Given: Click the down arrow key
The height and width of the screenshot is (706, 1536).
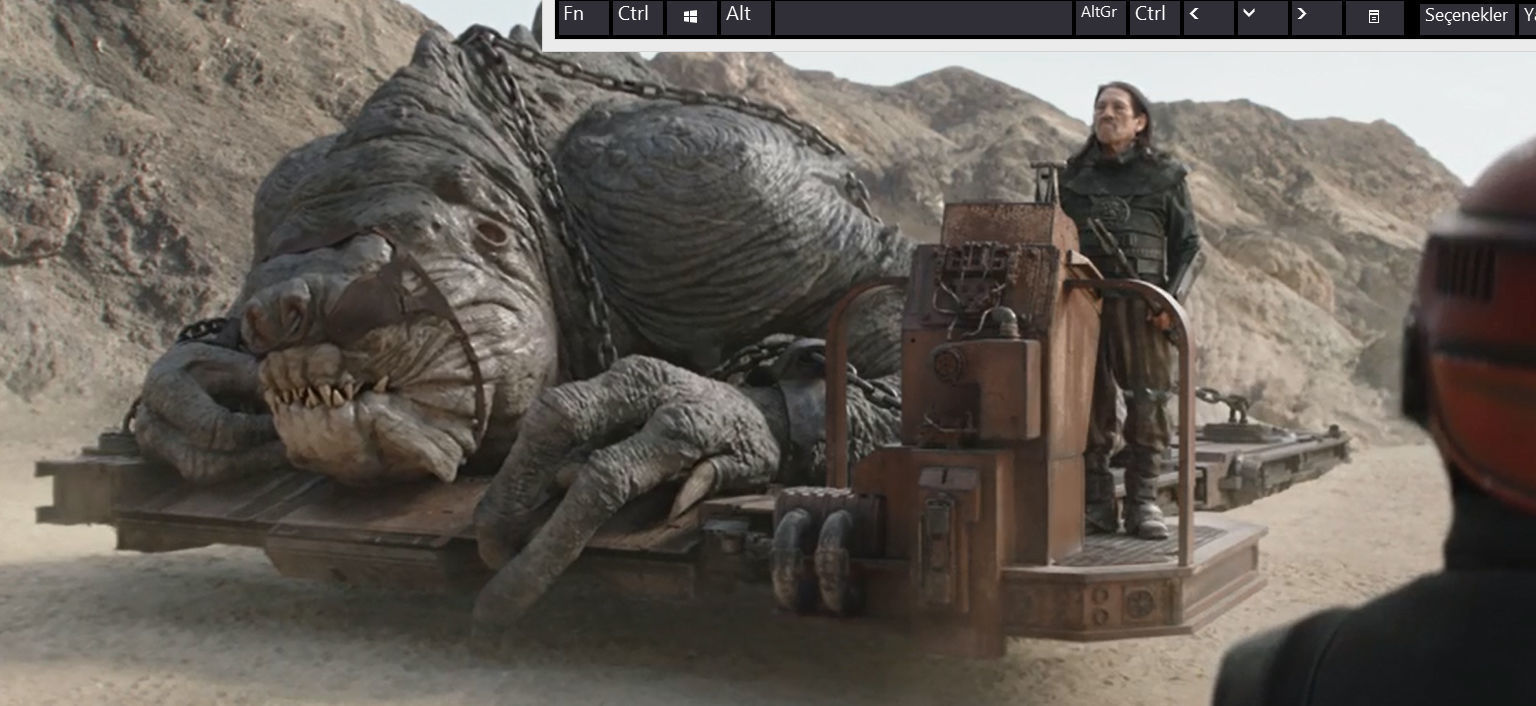Looking at the screenshot, I should [x=1262, y=17].
